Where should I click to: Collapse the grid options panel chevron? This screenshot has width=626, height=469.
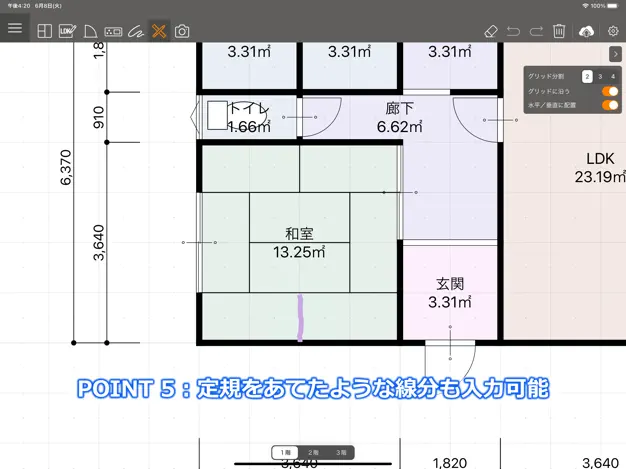pyautogui.click(x=615, y=54)
